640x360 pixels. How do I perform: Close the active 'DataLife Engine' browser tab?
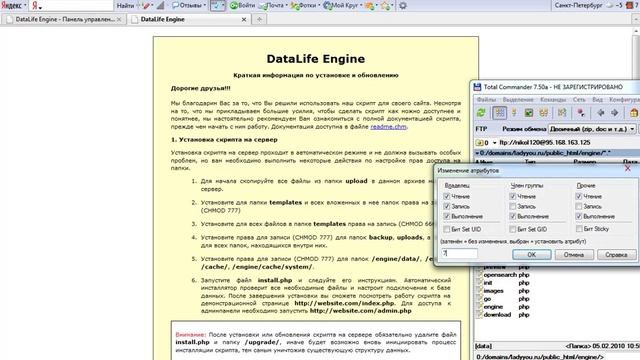click(x=244, y=19)
